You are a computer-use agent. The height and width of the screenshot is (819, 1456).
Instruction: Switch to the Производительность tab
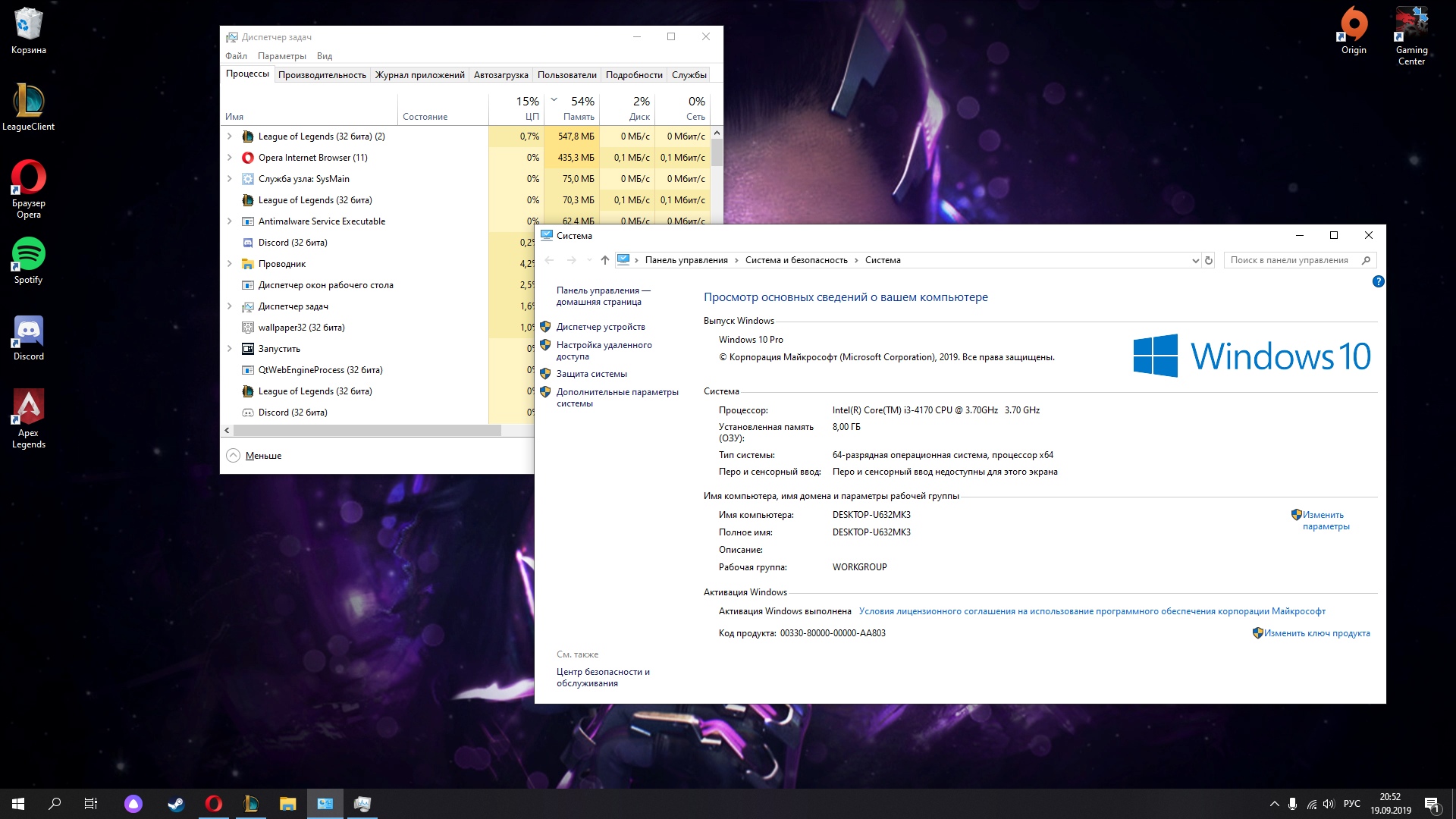(322, 75)
